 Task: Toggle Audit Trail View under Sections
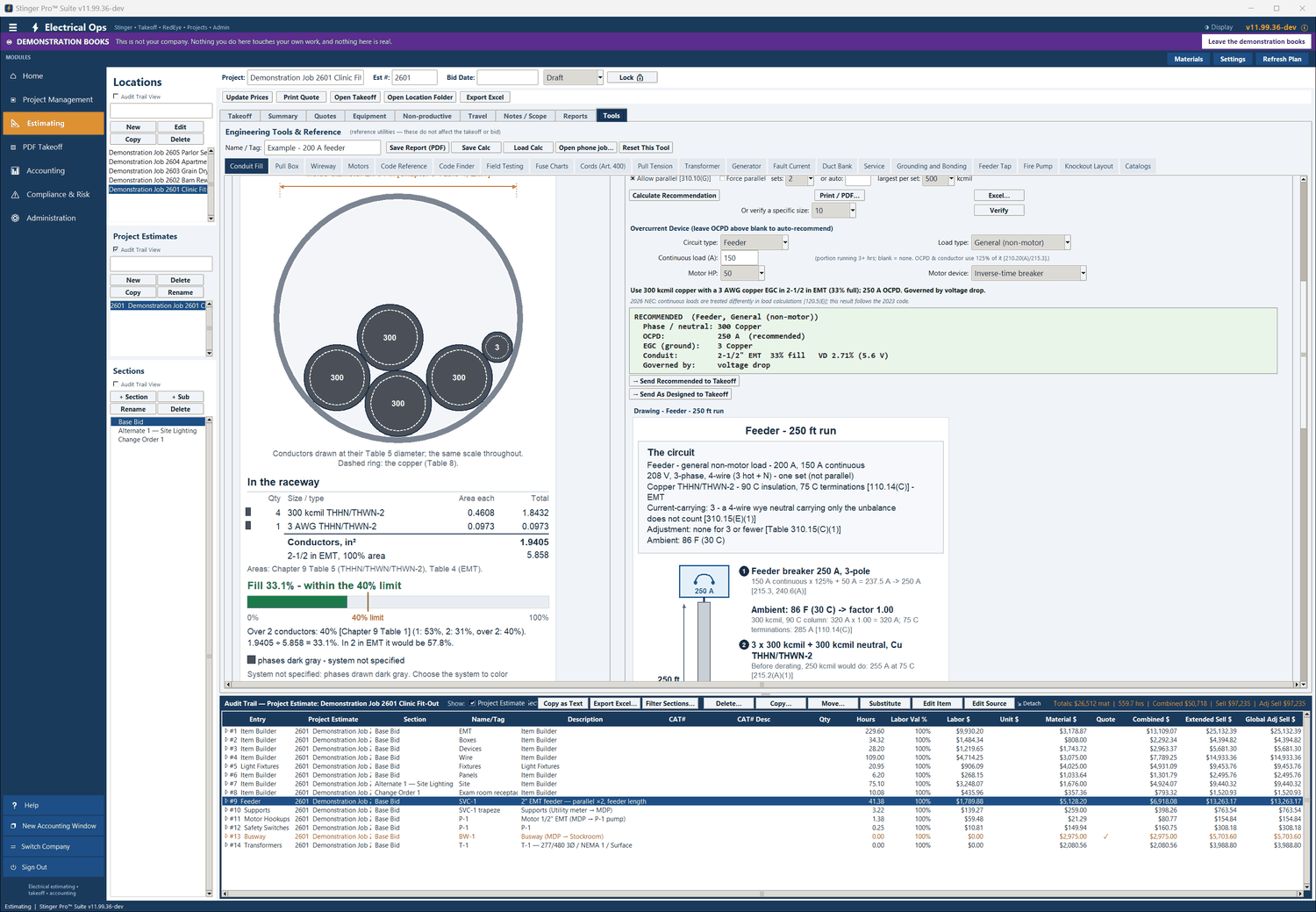(x=116, y=384)
